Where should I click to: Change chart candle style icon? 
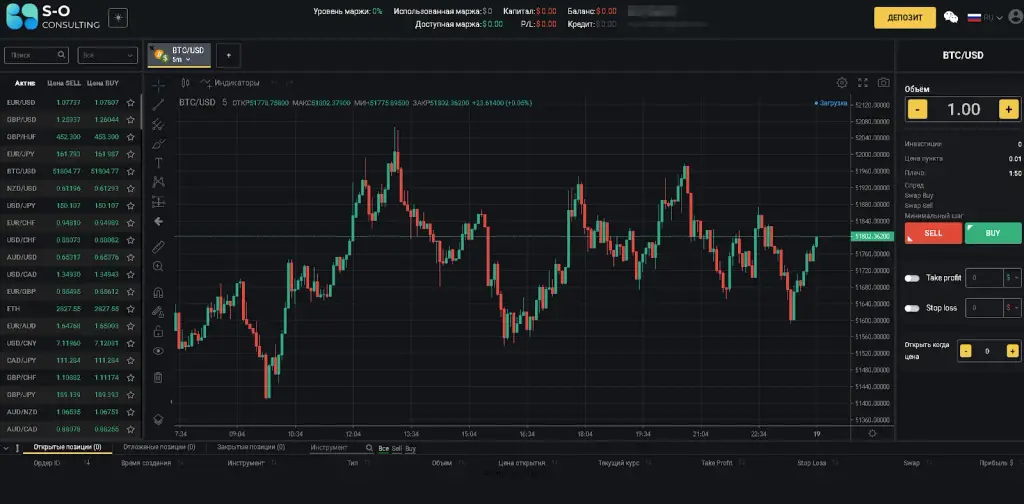185,83
